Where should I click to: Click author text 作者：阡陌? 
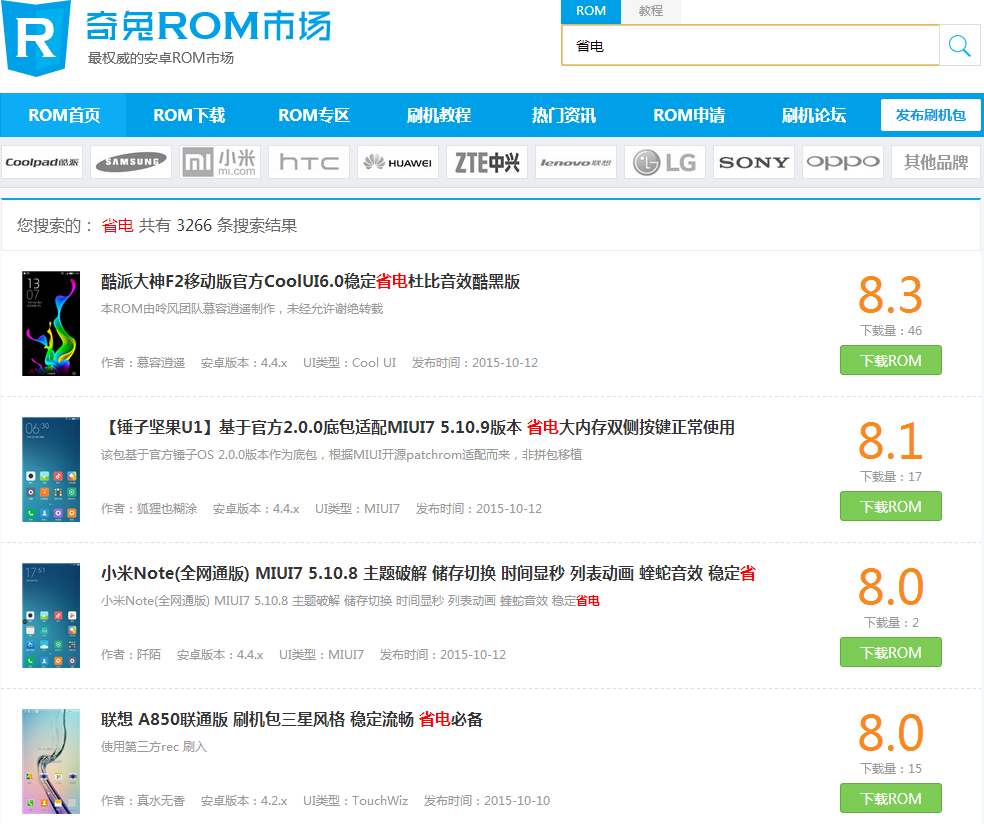coord(131,655)
